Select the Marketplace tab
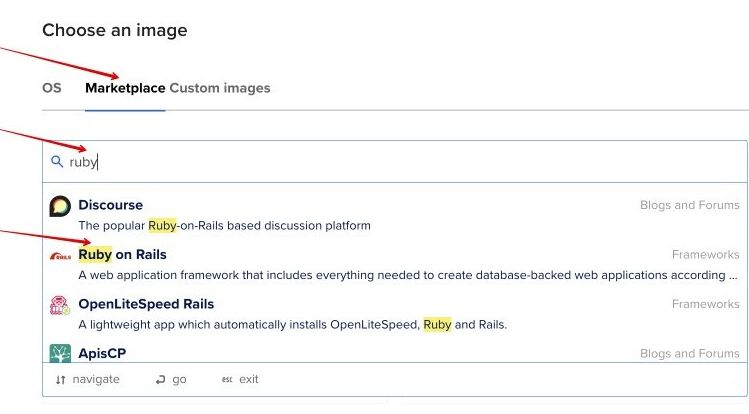 (x=125, y=88)
